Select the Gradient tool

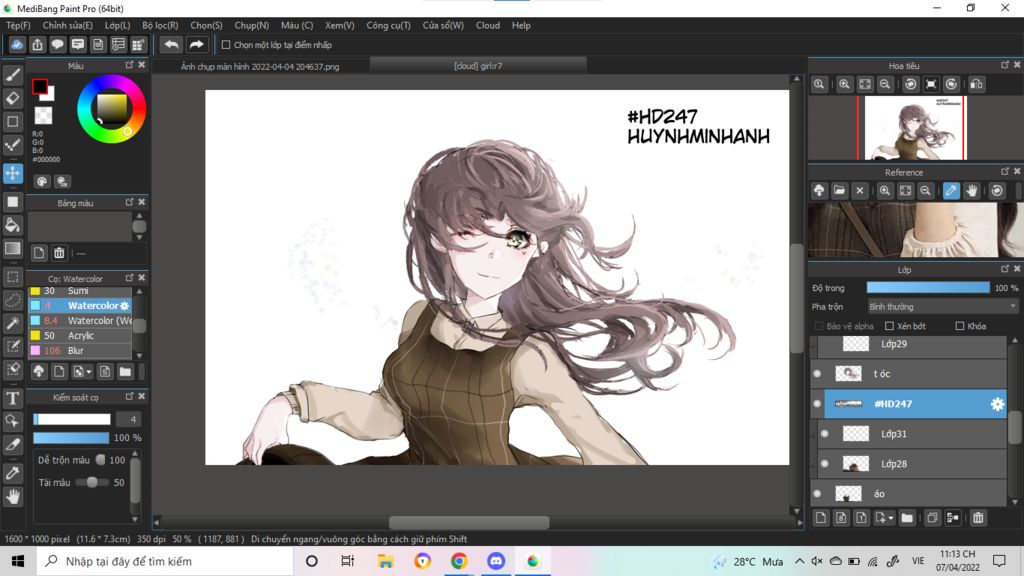point(12,248)
